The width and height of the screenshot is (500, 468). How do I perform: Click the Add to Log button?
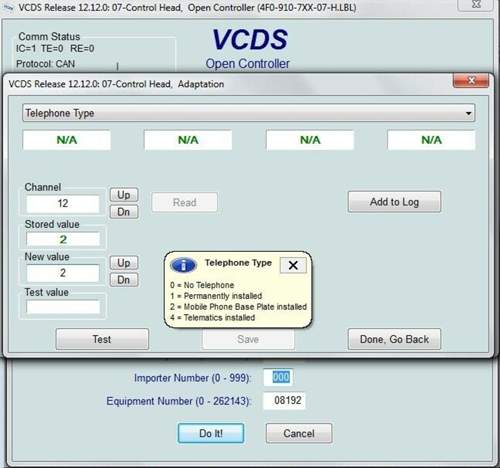394,202
